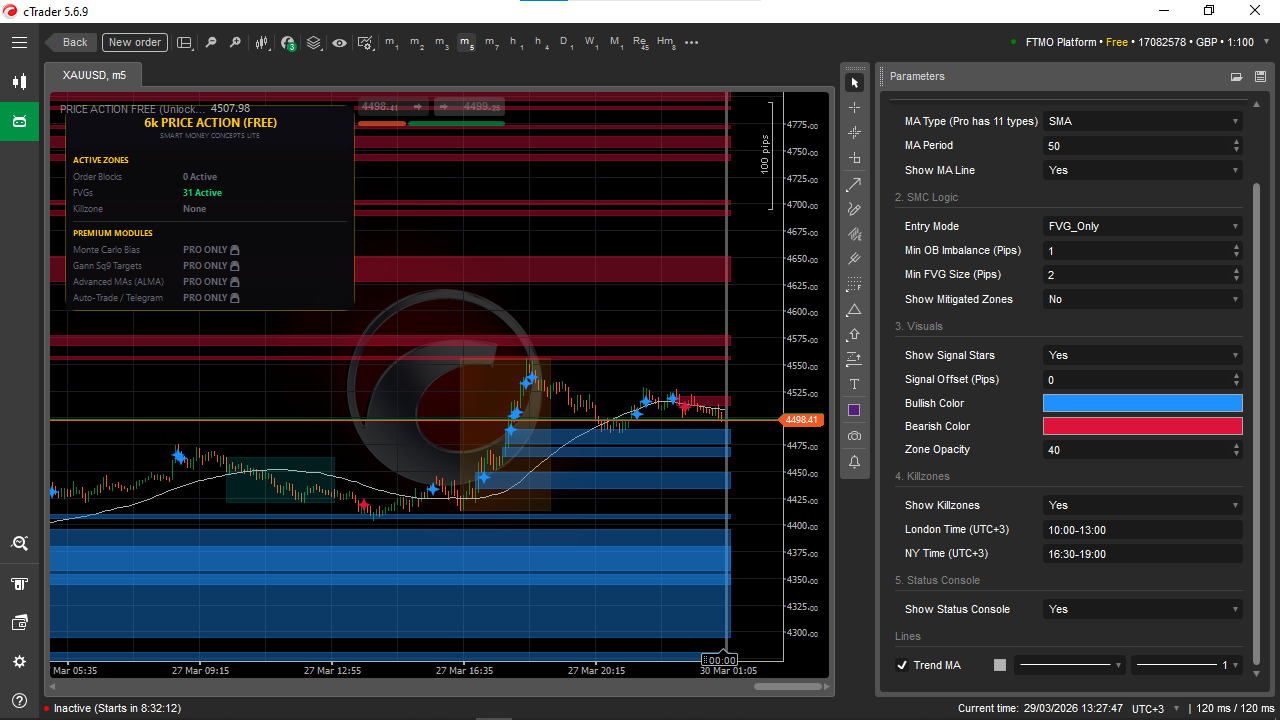
Task: Toggle the Trend MA line checkbox
Action: (902, 665)
